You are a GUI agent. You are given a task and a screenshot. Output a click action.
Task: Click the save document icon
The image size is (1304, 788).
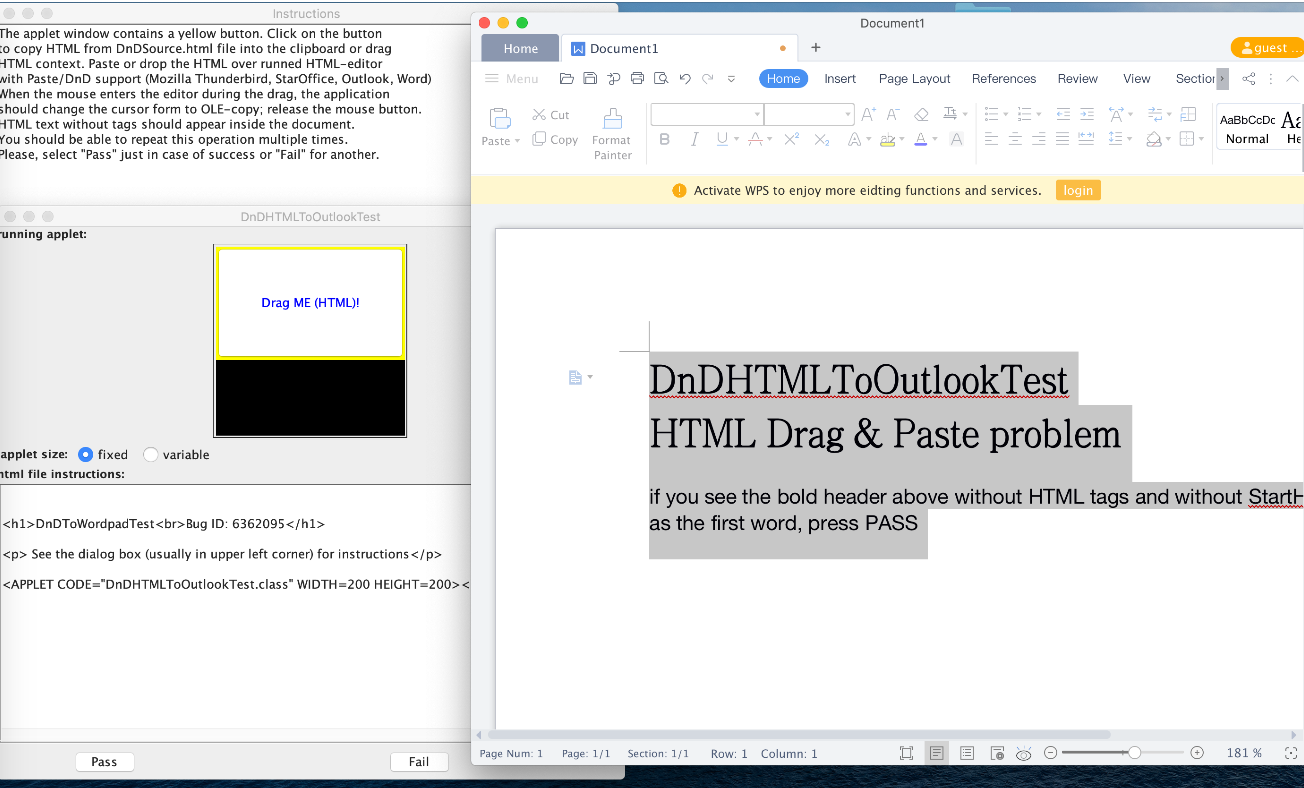click(x=590, y=78)
